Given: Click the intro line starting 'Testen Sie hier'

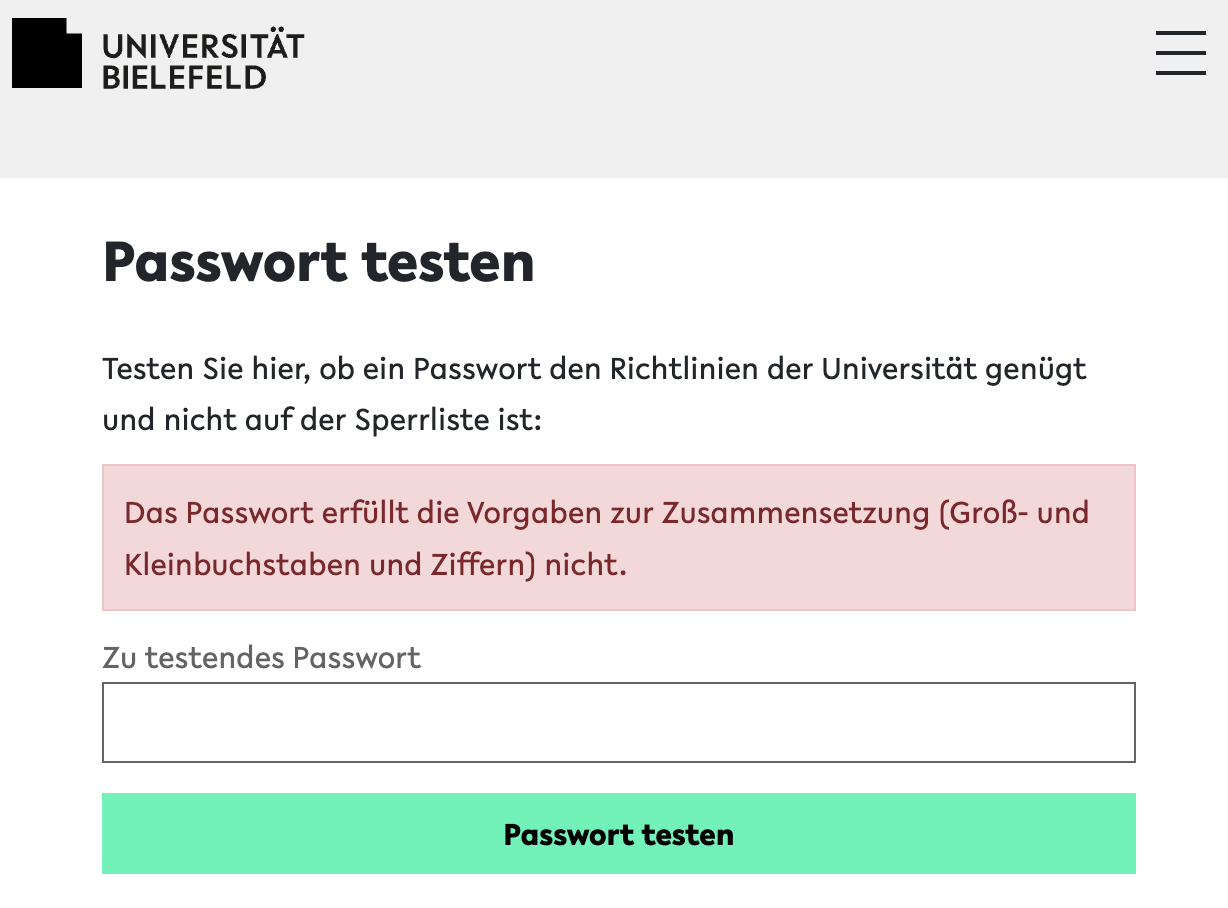Looking at the screenshot, I should click(x=594, y=369).
